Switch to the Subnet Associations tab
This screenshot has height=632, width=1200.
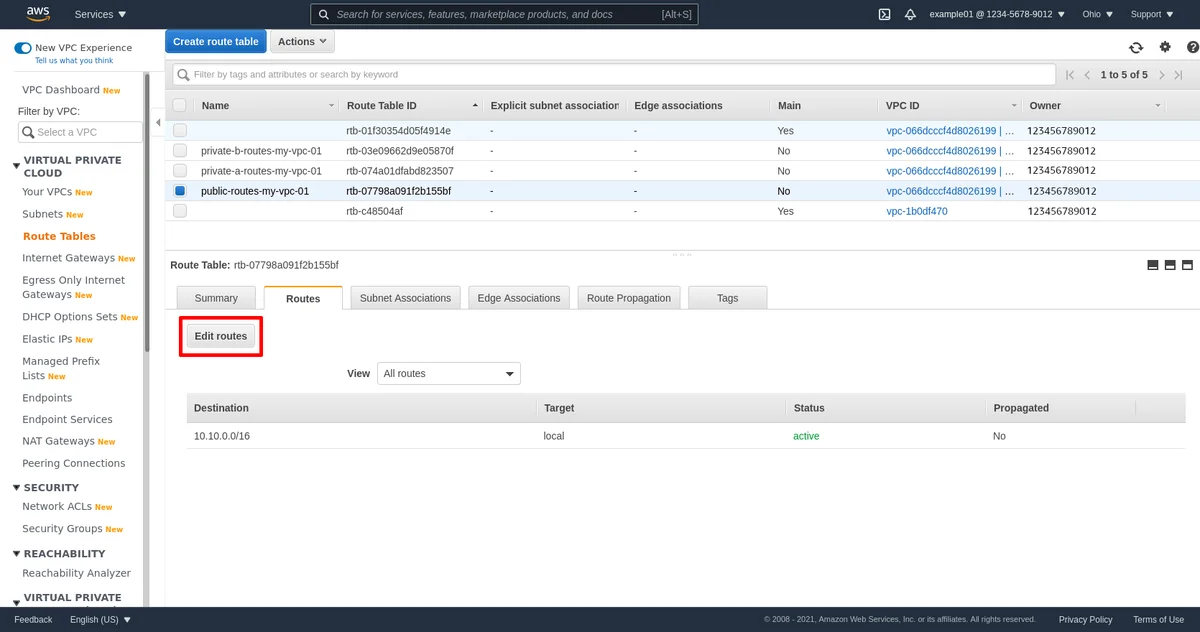405,298
